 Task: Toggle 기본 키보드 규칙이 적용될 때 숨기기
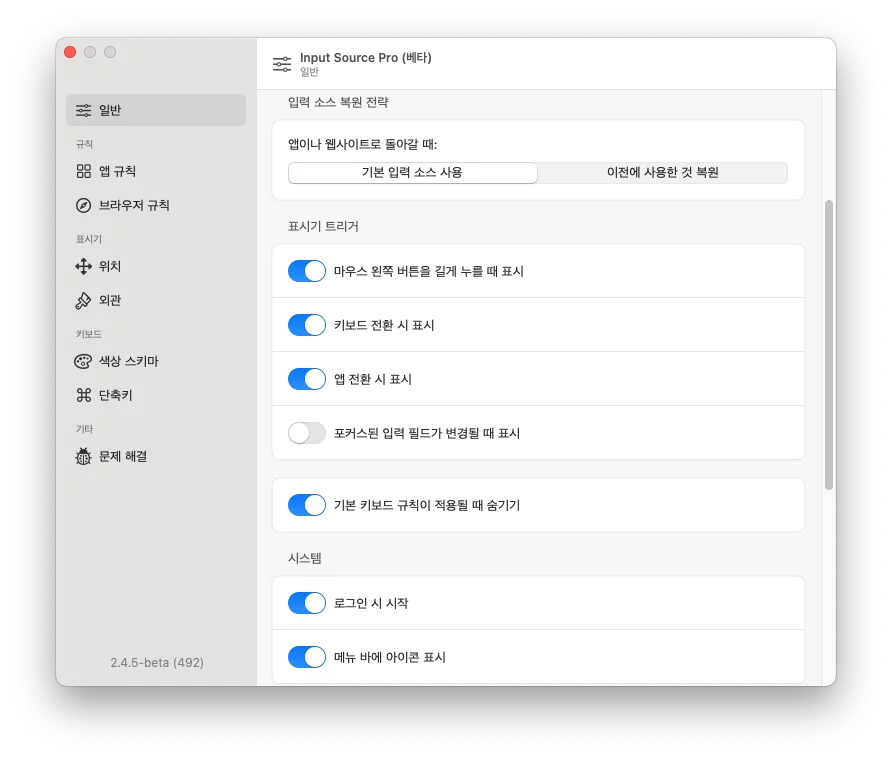point(307,505)
